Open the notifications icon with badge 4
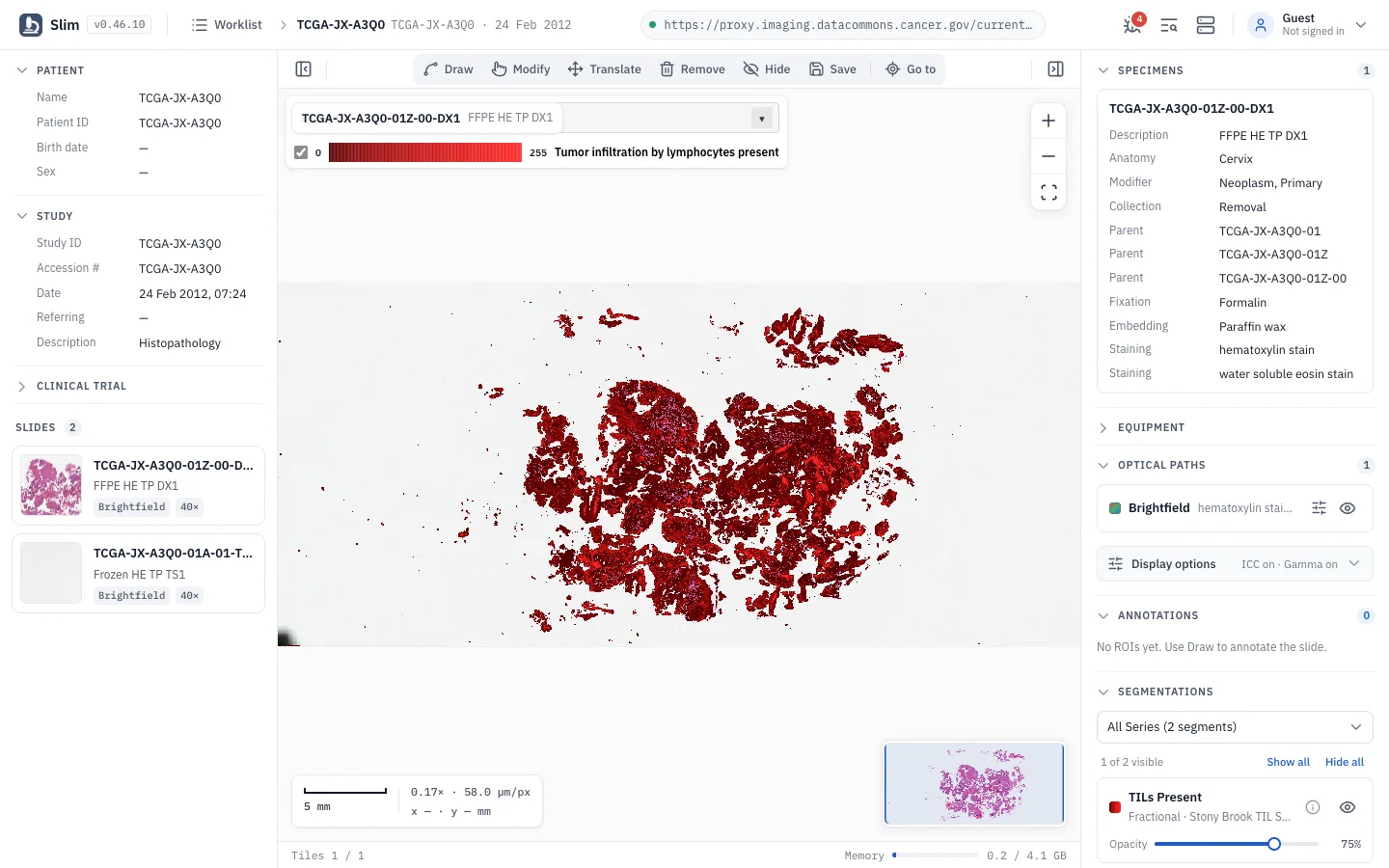This screenshot has width=1389, height=868. [1132, 25]
